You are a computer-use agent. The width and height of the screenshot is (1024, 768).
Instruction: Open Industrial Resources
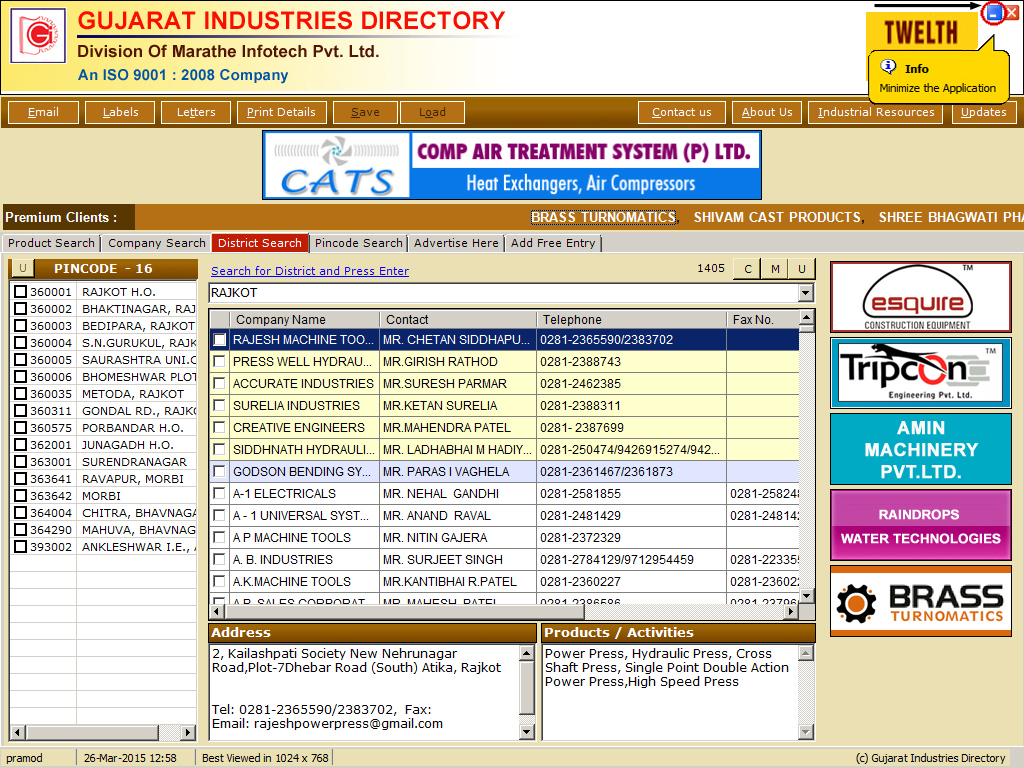pos(876,112)
